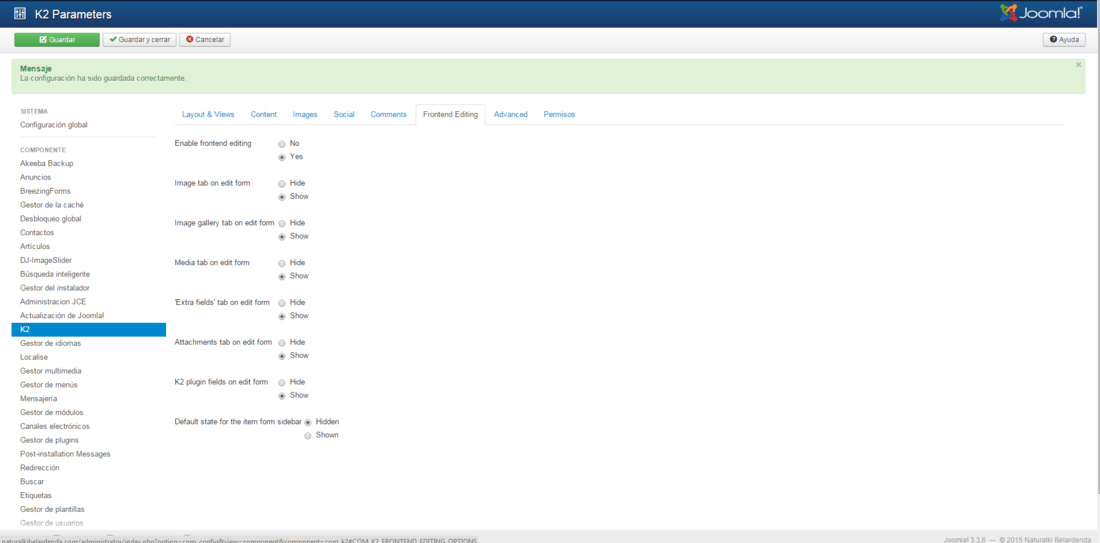Switch to the Images tab

pos(305,114)
